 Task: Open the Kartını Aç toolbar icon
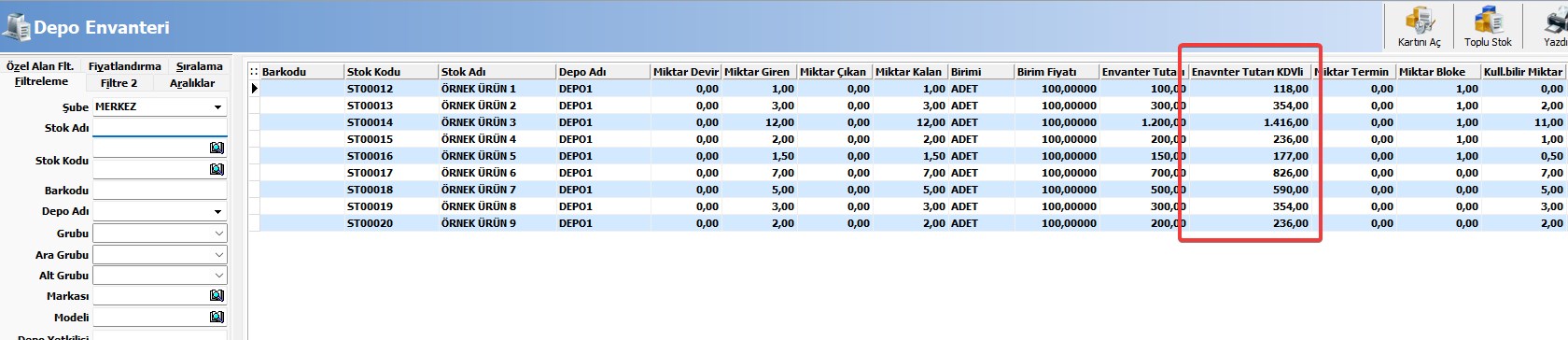point(1419,26)
